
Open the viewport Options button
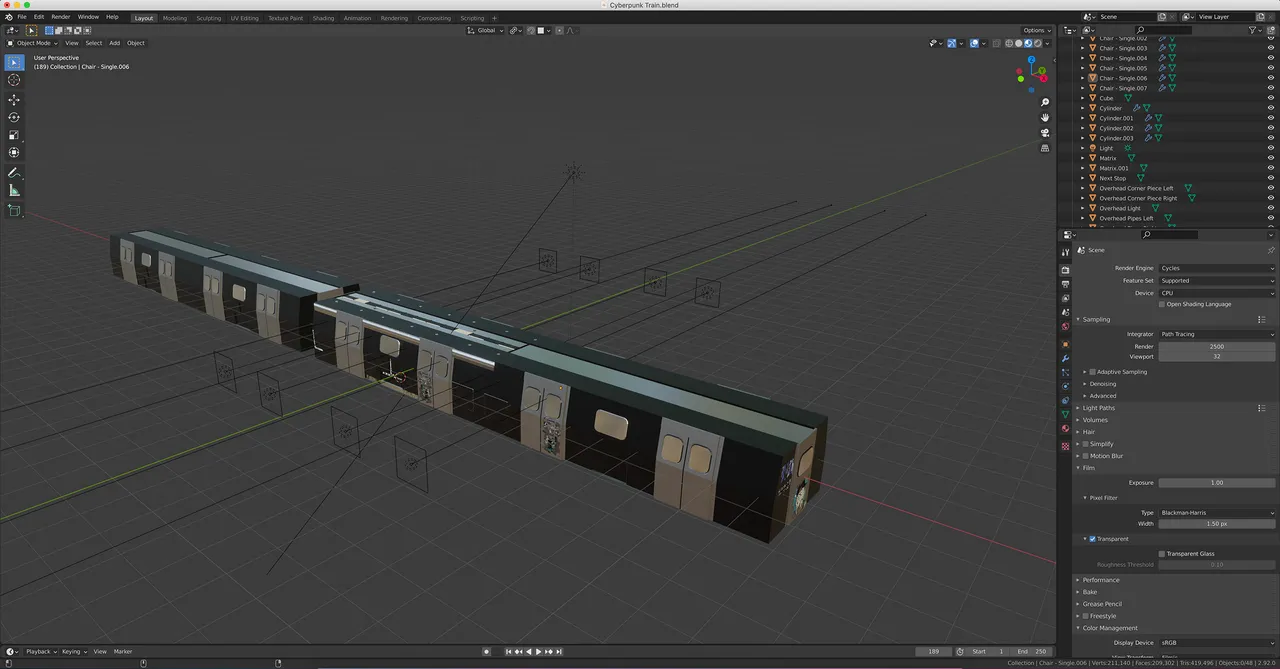click(x=1035, y=30)
